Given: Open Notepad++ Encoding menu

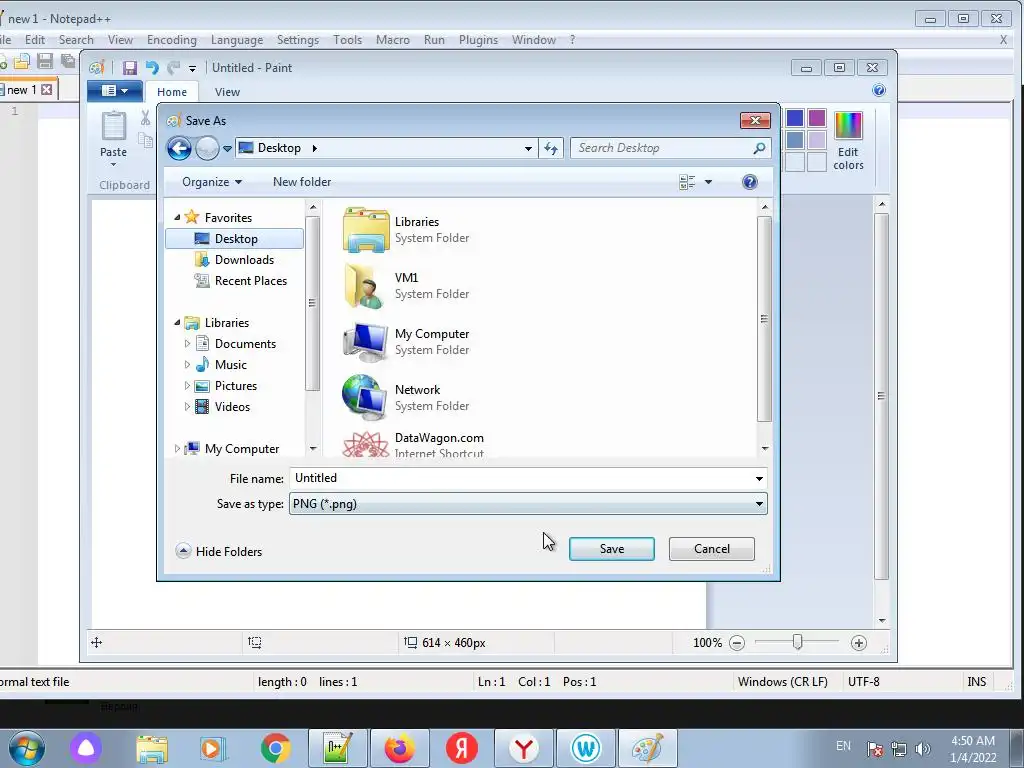Looking at the screenshot, I should point(172,40).
